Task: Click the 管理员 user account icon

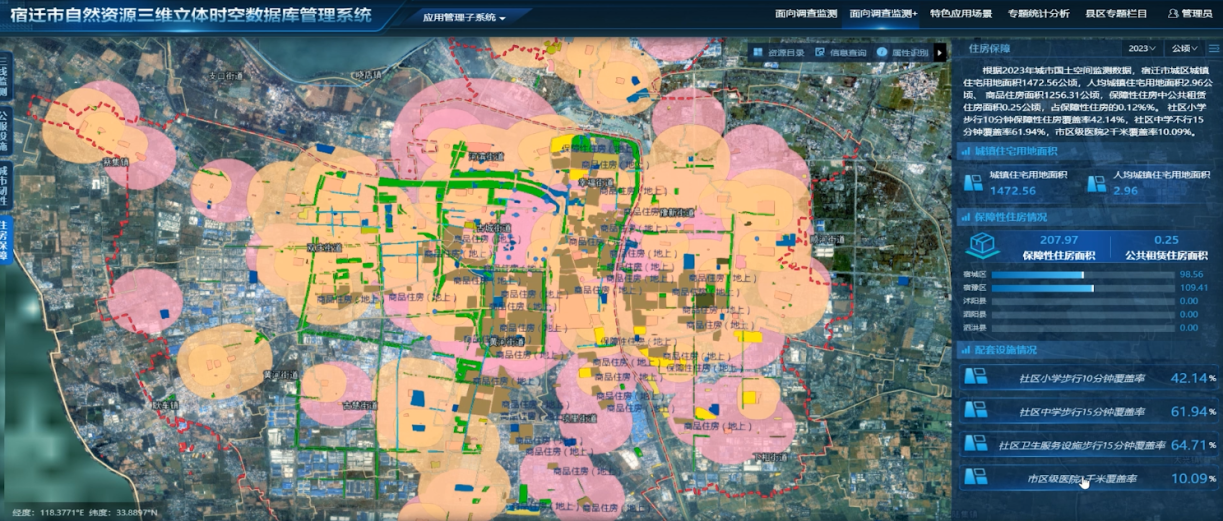Action: pyautogui.click(x=1173, y=15)
